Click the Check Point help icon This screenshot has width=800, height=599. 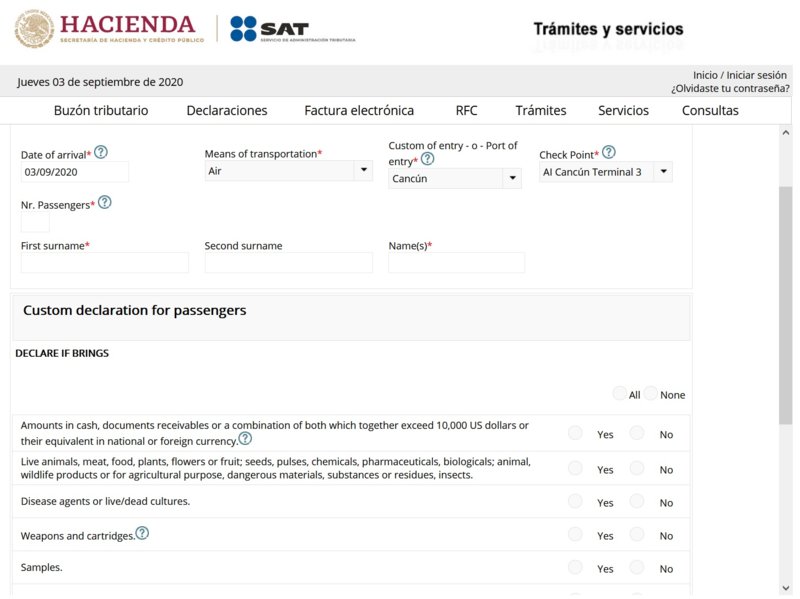[x=609, y=153]
